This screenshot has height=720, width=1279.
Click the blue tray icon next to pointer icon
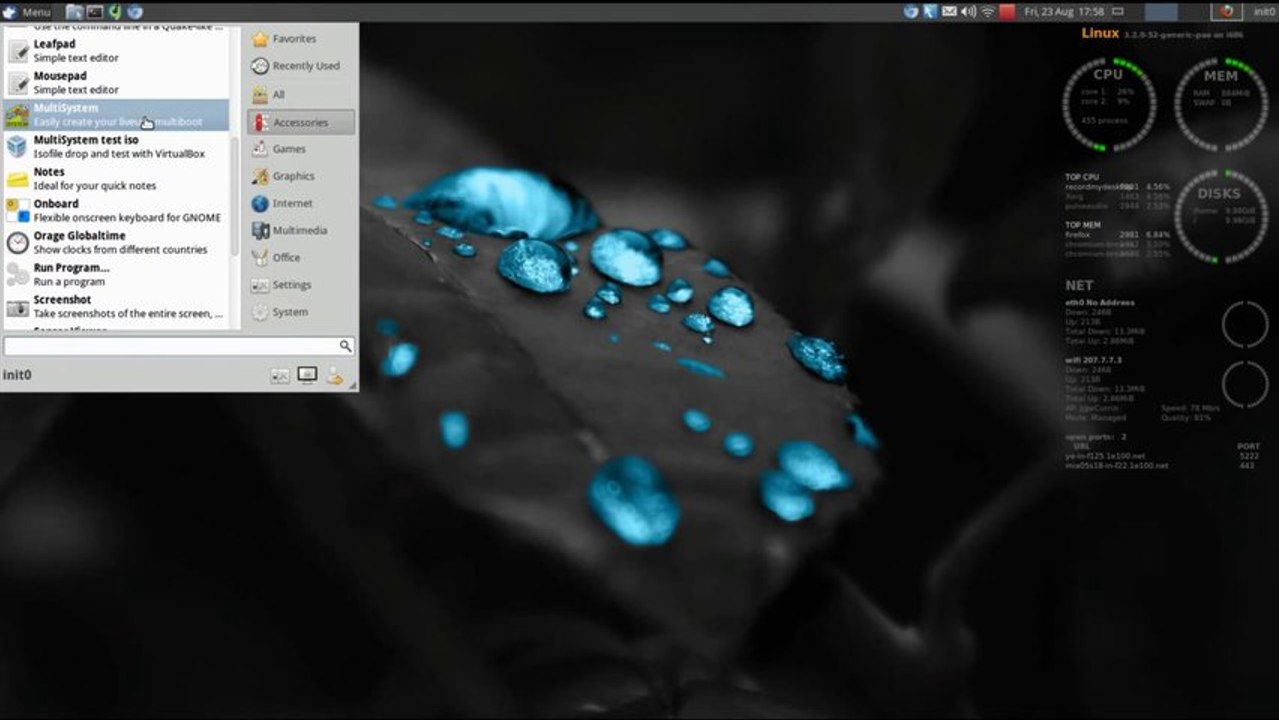click(911, 12)
